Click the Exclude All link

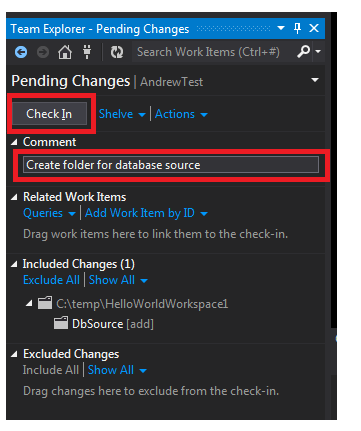[x=51, y=280]
